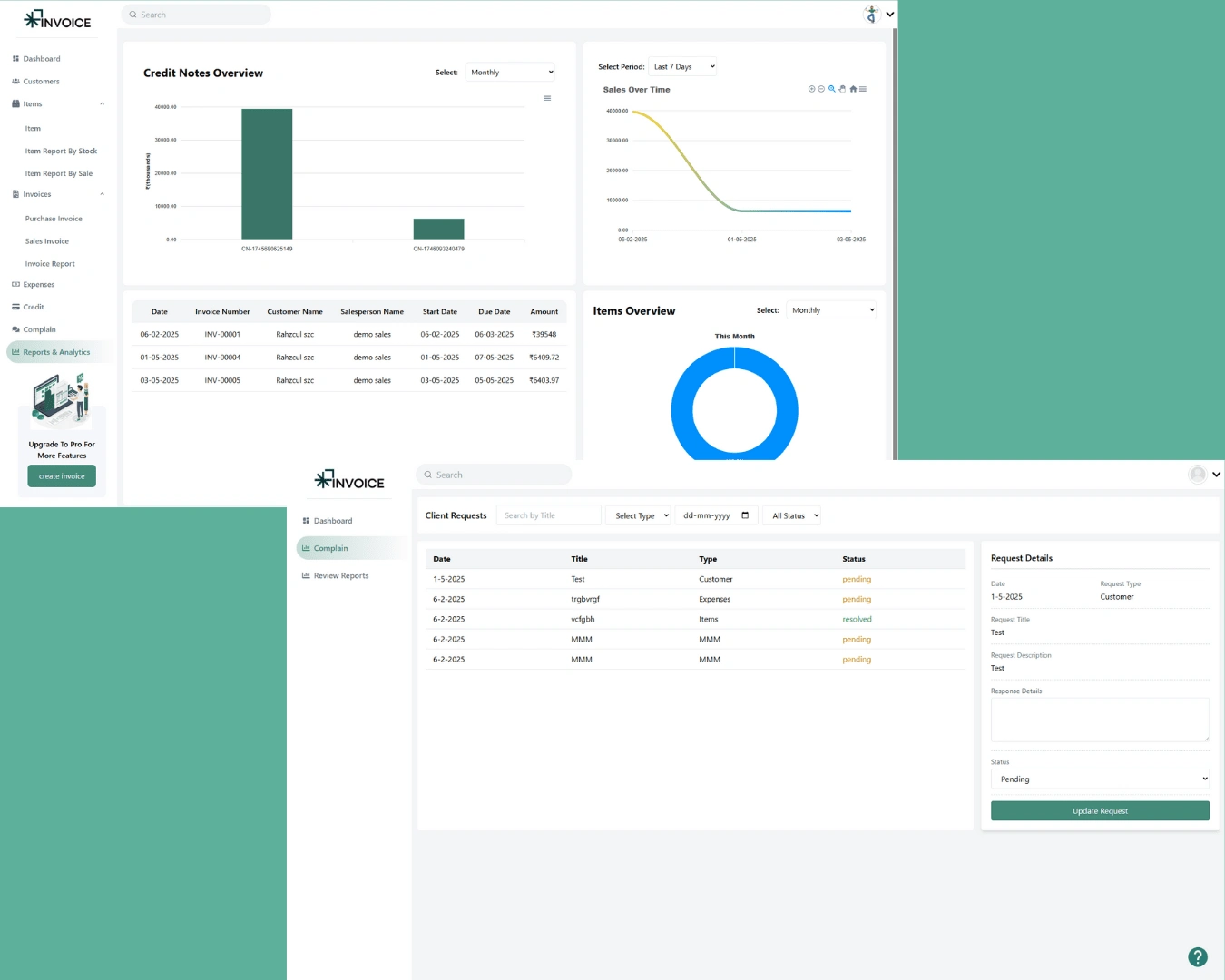
Task: Click magnifier icon in lower search bar
Action: (428, 475)
